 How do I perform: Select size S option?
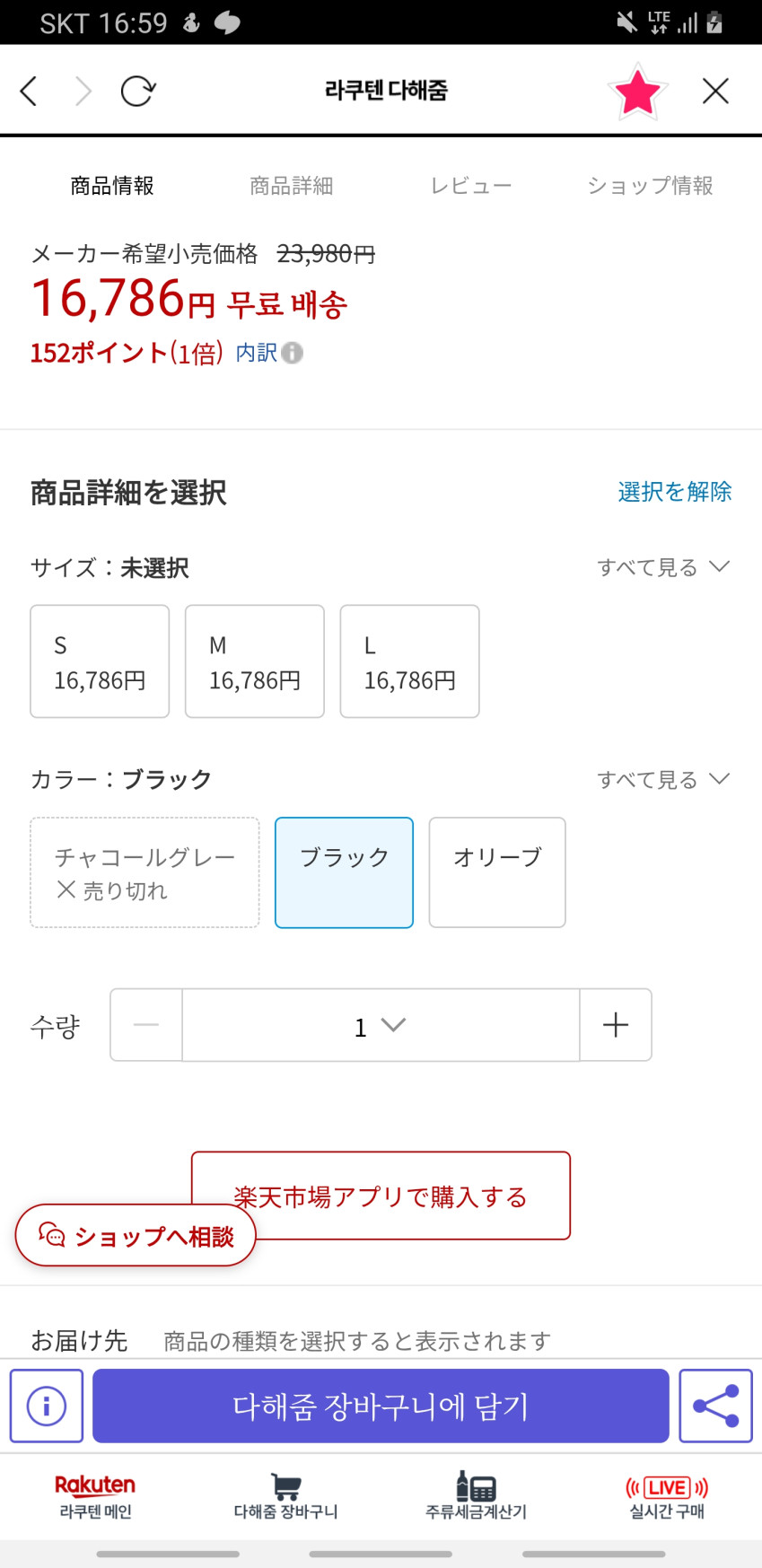100,661
